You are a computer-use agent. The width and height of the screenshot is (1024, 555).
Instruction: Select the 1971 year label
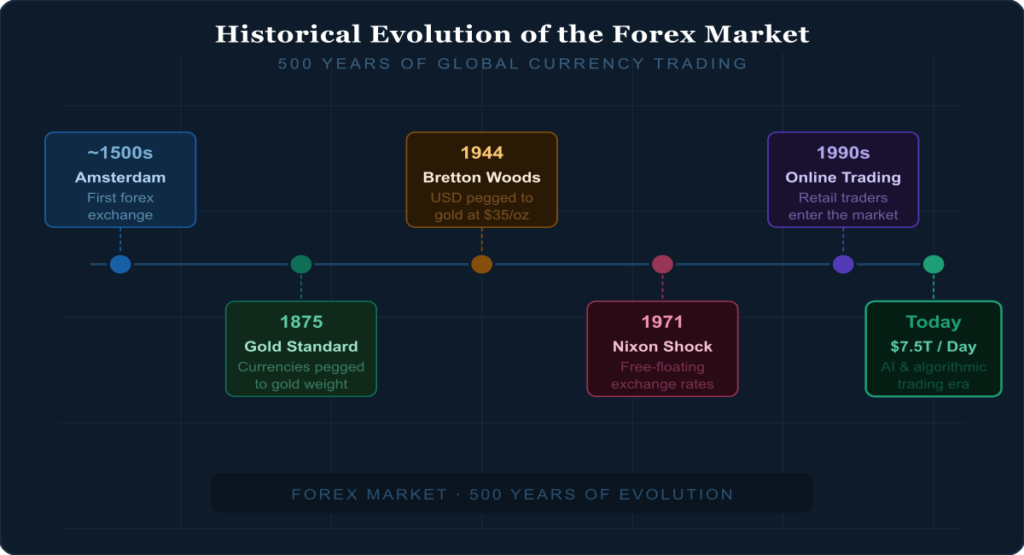coord(662,322)
